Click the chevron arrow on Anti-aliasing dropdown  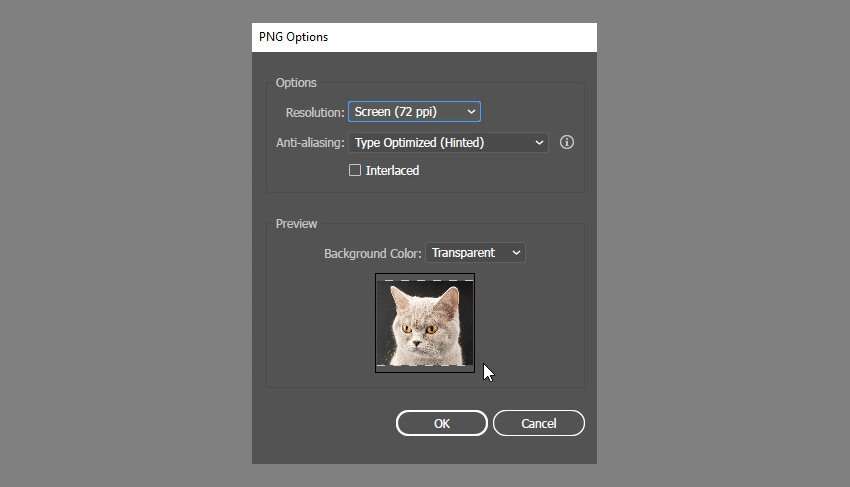click(x=539, y=143)
